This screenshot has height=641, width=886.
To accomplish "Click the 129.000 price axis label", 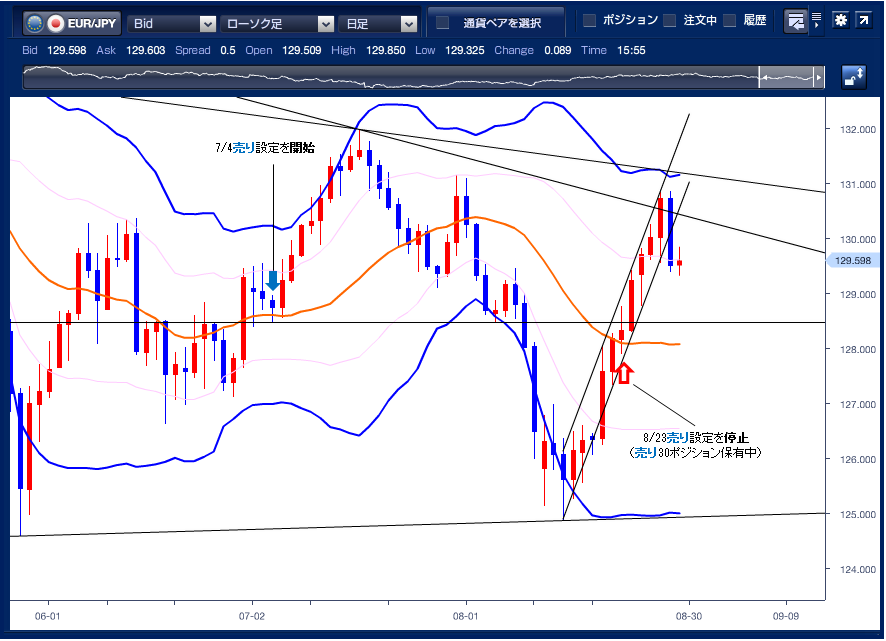I will click(857, 294).
